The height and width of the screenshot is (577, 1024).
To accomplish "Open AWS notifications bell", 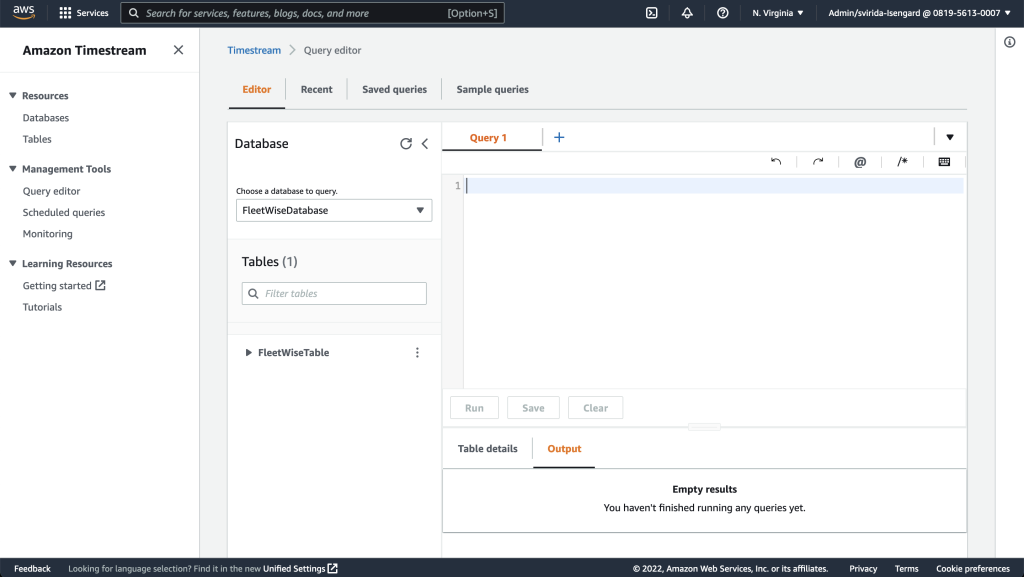I will click(685, 13).
